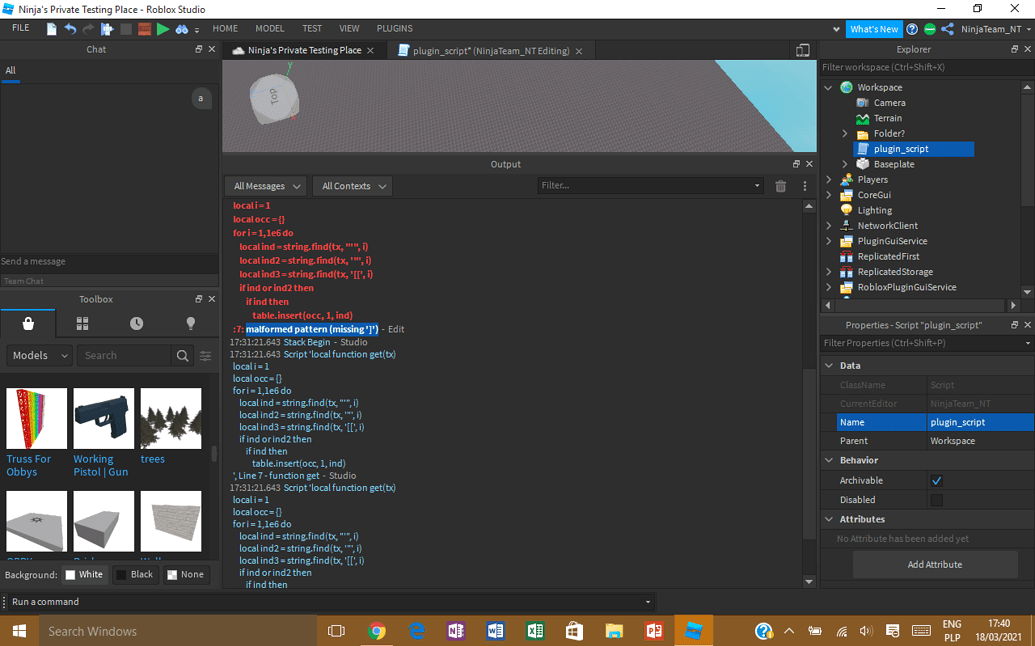
Task: Open the Models category dropdown in Toolbox
Action: (38, 355)
